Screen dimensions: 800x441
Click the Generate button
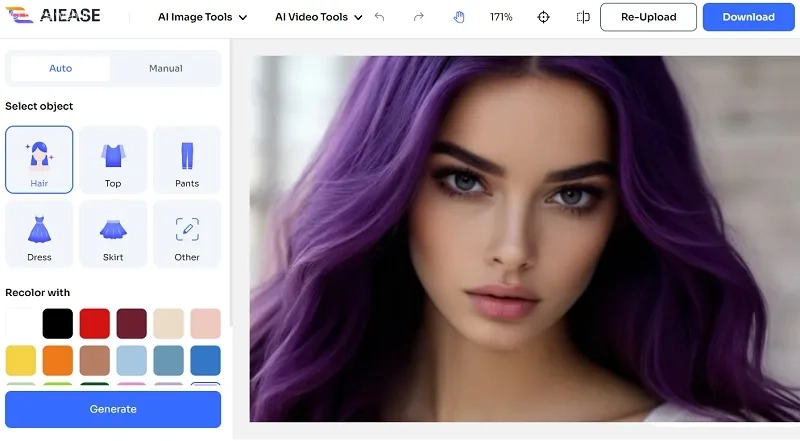pyautogui.click(x=113, y=409)
